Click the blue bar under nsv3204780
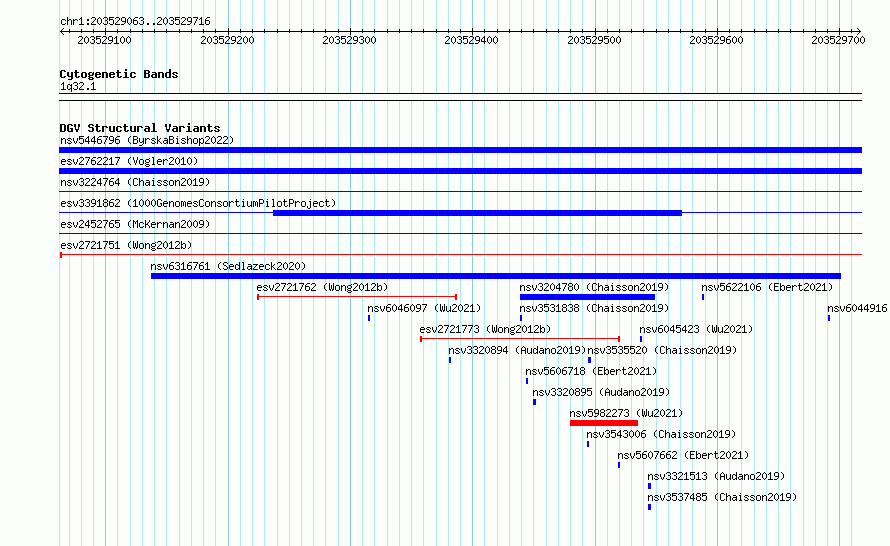Screen dimensions: 890x546 (x=587, y=297)
